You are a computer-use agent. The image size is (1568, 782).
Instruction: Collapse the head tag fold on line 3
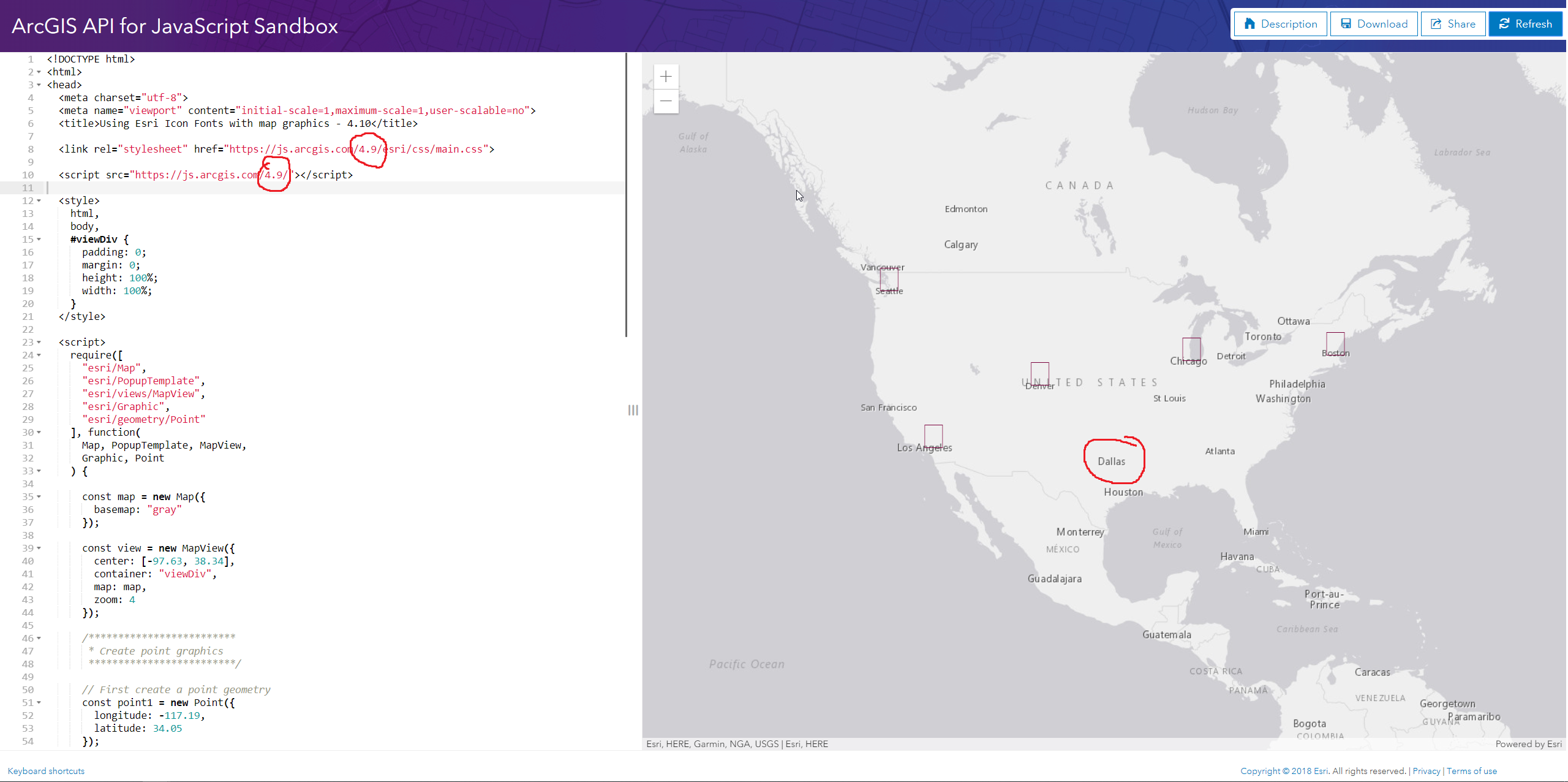(39, 85)
